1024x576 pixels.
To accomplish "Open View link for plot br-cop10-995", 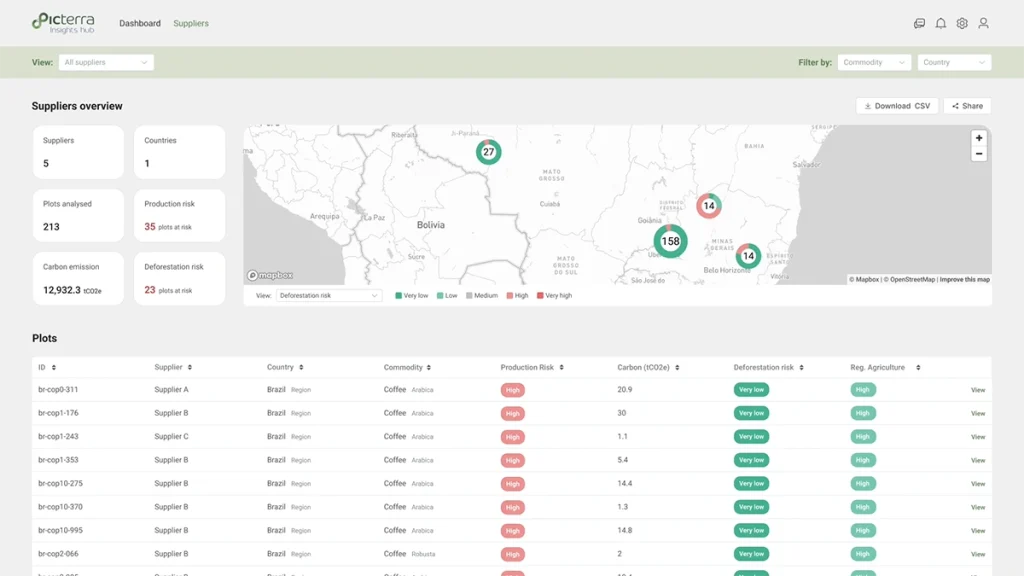I will click(978, 531).
